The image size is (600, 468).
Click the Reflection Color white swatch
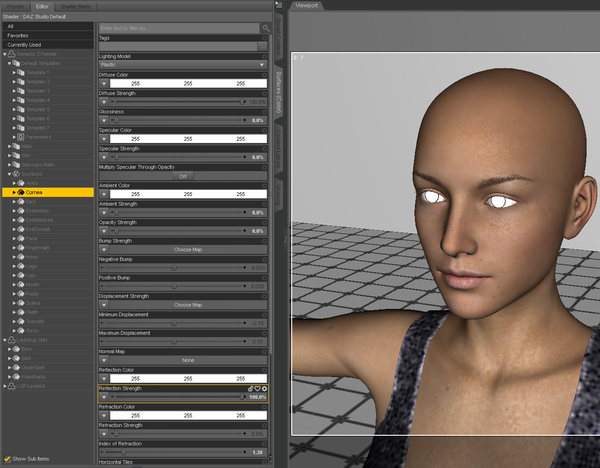[188, 379]
